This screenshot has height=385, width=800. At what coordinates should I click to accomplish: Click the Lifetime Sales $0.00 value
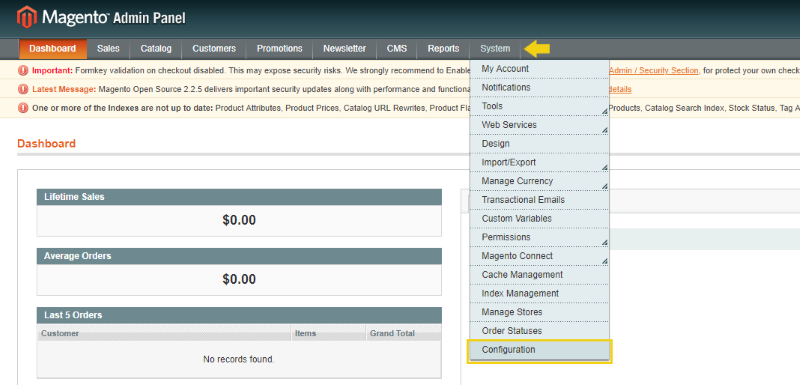click(x=239, y=220)
